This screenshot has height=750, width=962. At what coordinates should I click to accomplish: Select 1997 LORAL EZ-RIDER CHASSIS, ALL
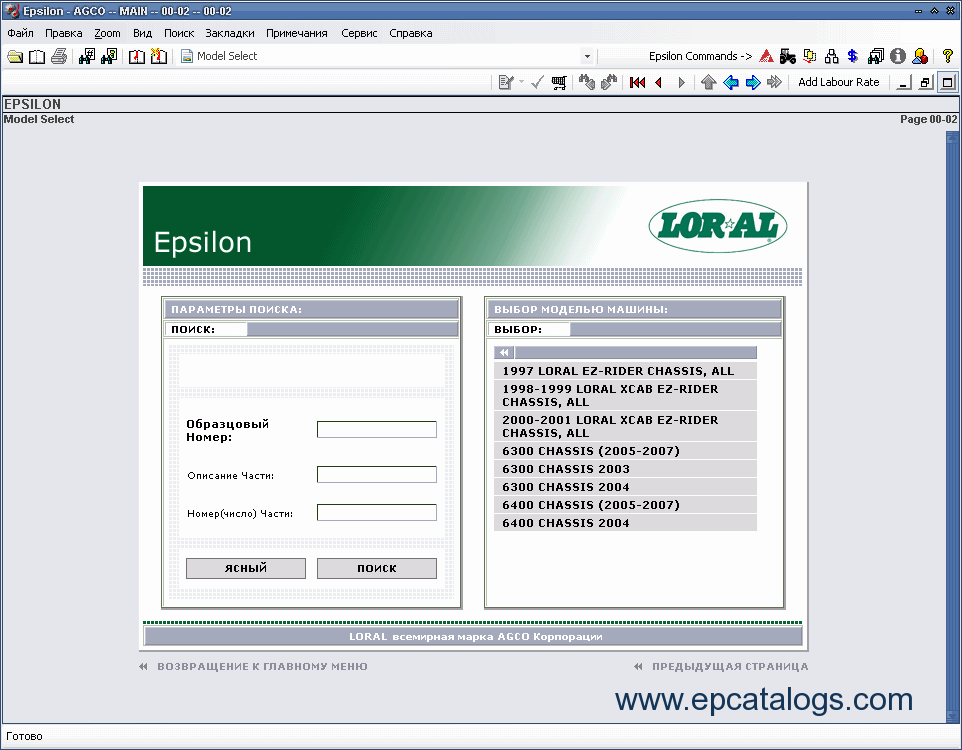coord(625,371)
